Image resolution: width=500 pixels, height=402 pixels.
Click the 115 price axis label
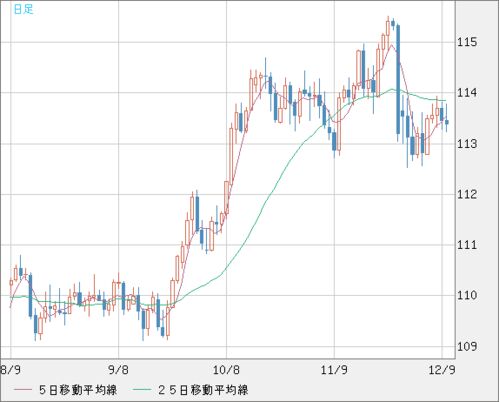point(467,42)
